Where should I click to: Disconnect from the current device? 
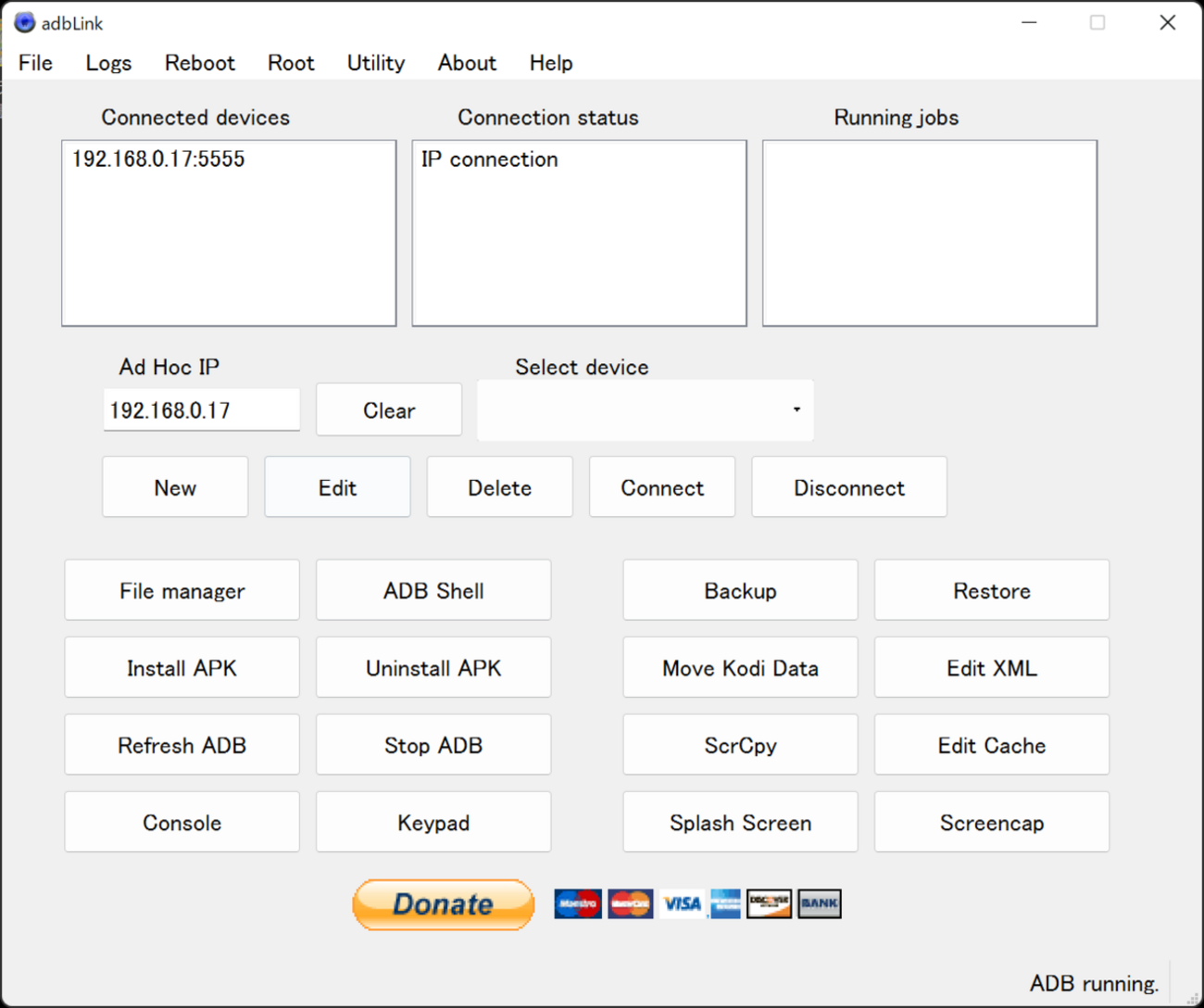[848, 487]
